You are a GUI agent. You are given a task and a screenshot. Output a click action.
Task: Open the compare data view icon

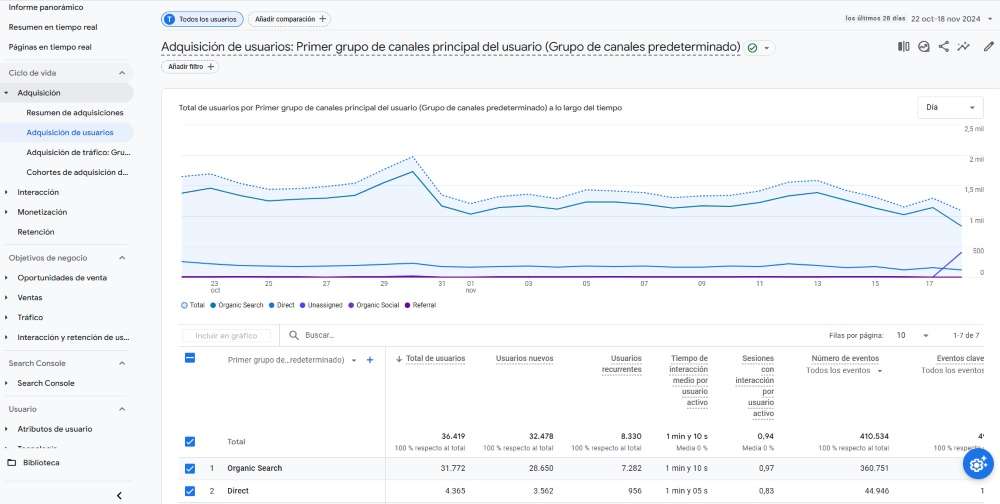(904, 47)
